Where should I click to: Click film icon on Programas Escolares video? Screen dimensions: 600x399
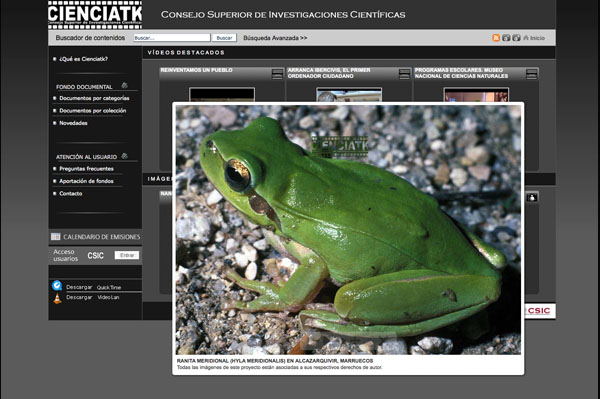click(x=532, y=74)
